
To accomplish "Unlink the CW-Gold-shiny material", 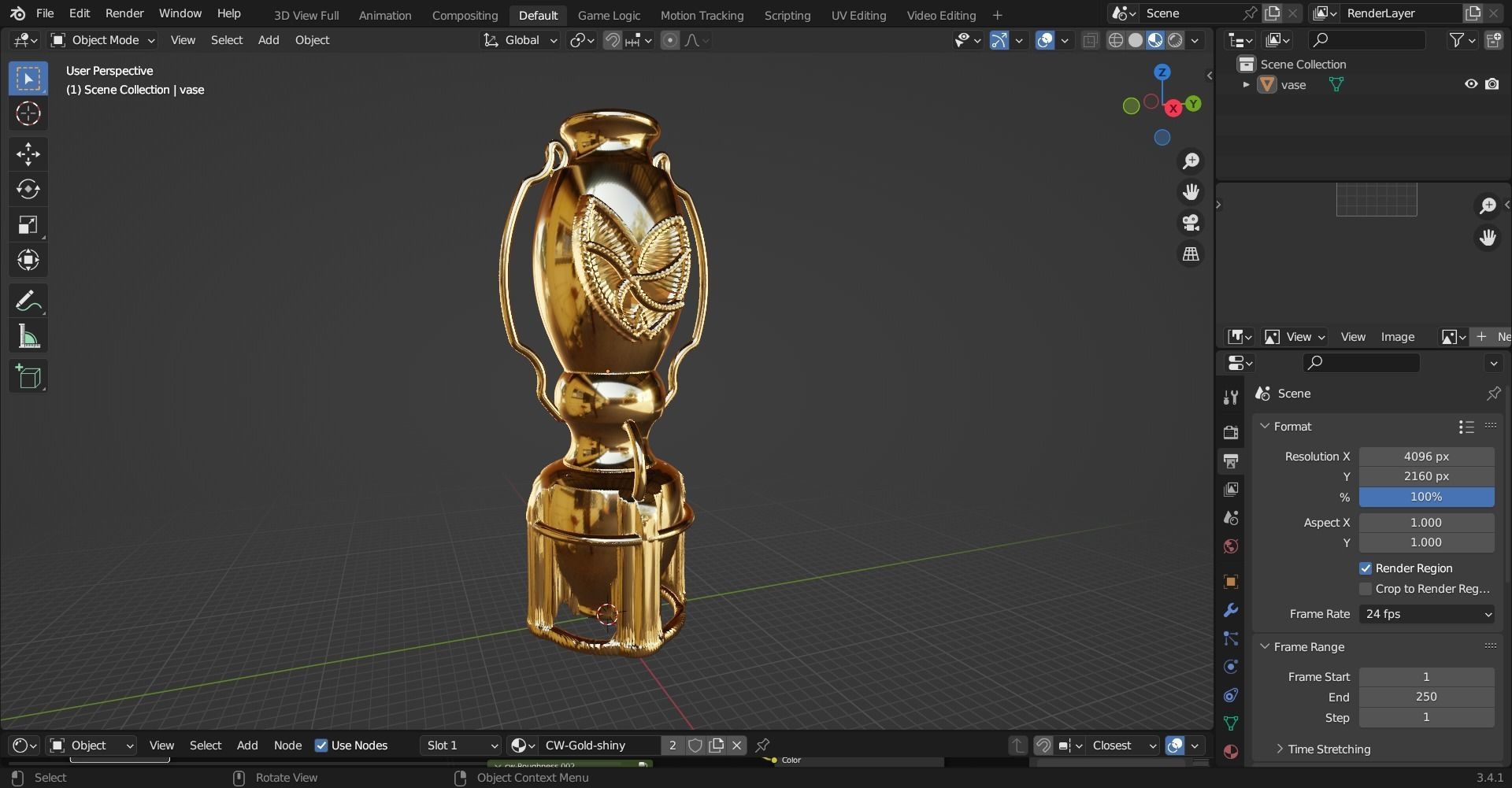I will tap(737, 745).
